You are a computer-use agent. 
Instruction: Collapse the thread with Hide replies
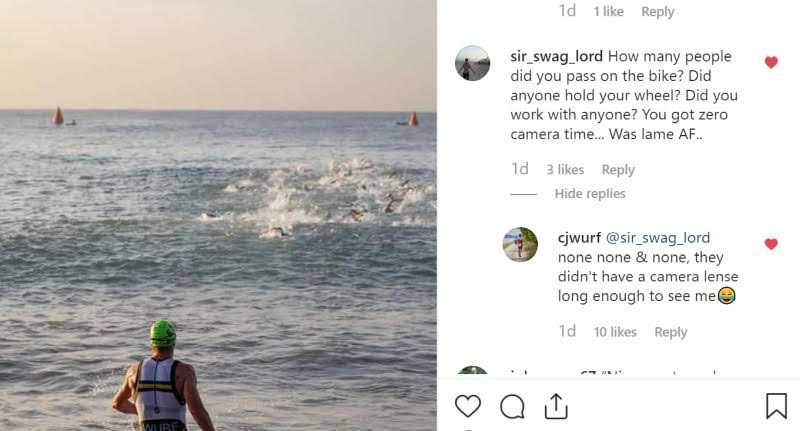590,193
